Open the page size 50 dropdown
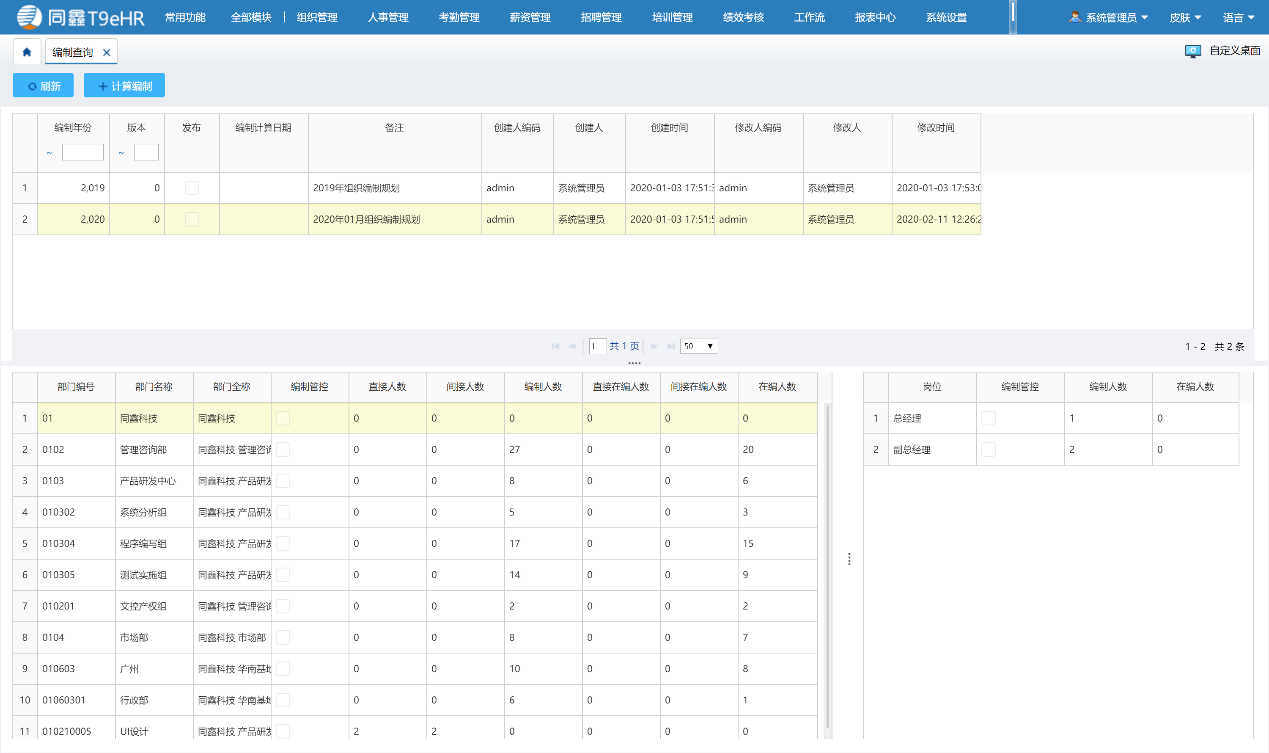The height and width of the screenshot is (753, 1269). point(699,346)
